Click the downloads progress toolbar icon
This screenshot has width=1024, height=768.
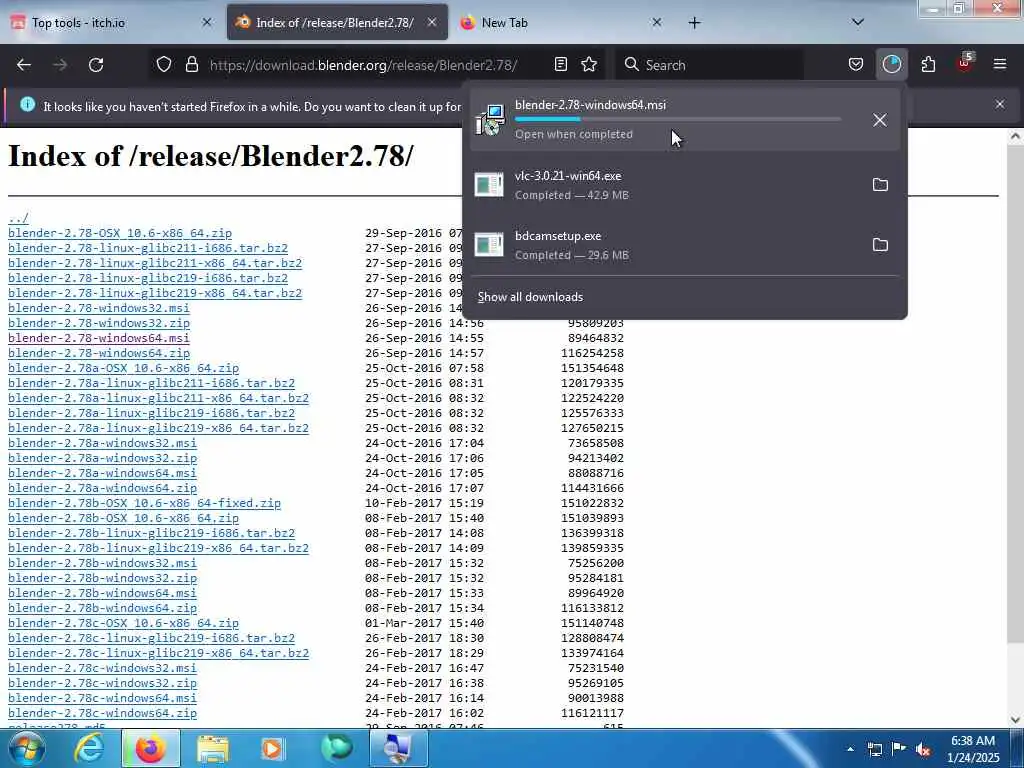pyautogui.click(x=891, y=65)
